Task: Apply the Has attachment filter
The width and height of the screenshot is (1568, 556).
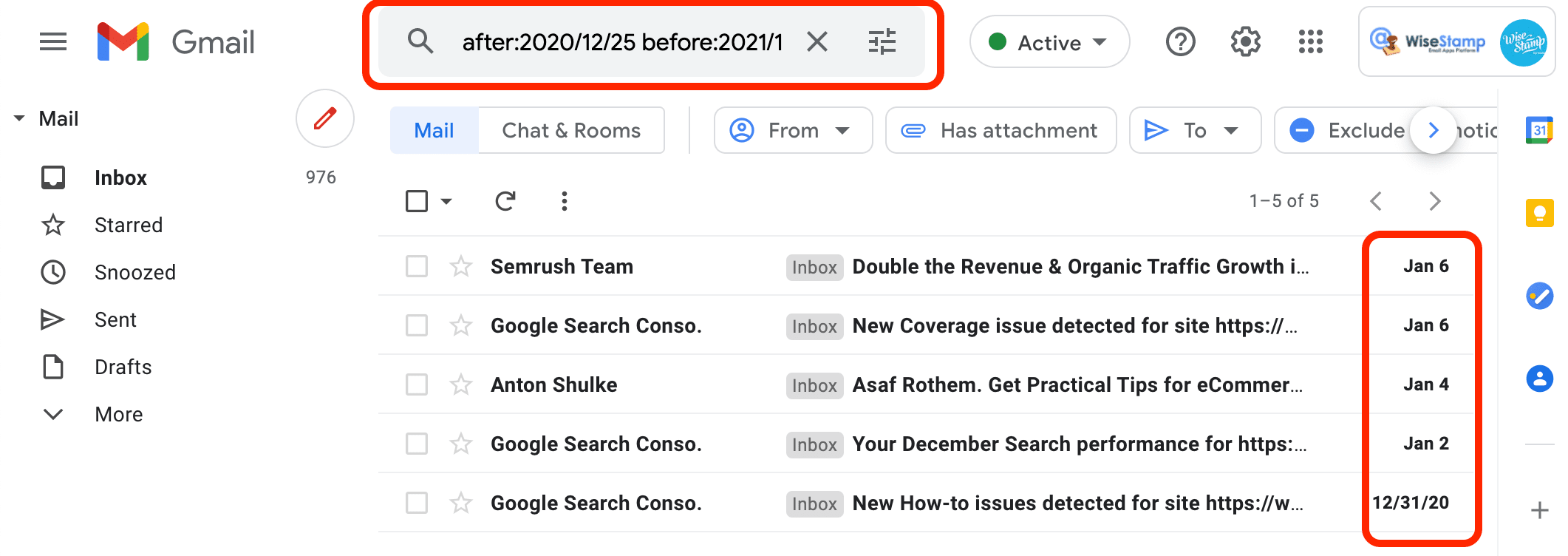Action: [x=1001, y=131]
